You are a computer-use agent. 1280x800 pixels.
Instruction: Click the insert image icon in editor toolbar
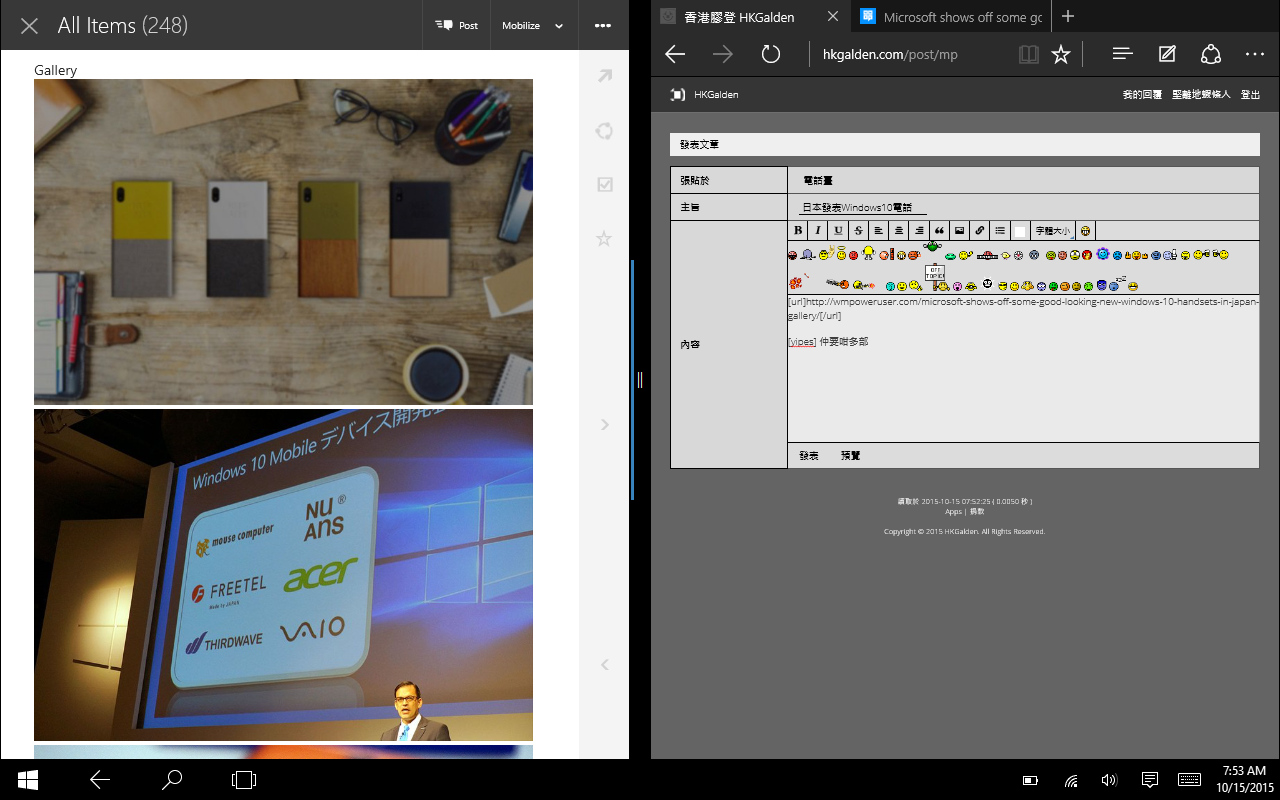[959, 231]
